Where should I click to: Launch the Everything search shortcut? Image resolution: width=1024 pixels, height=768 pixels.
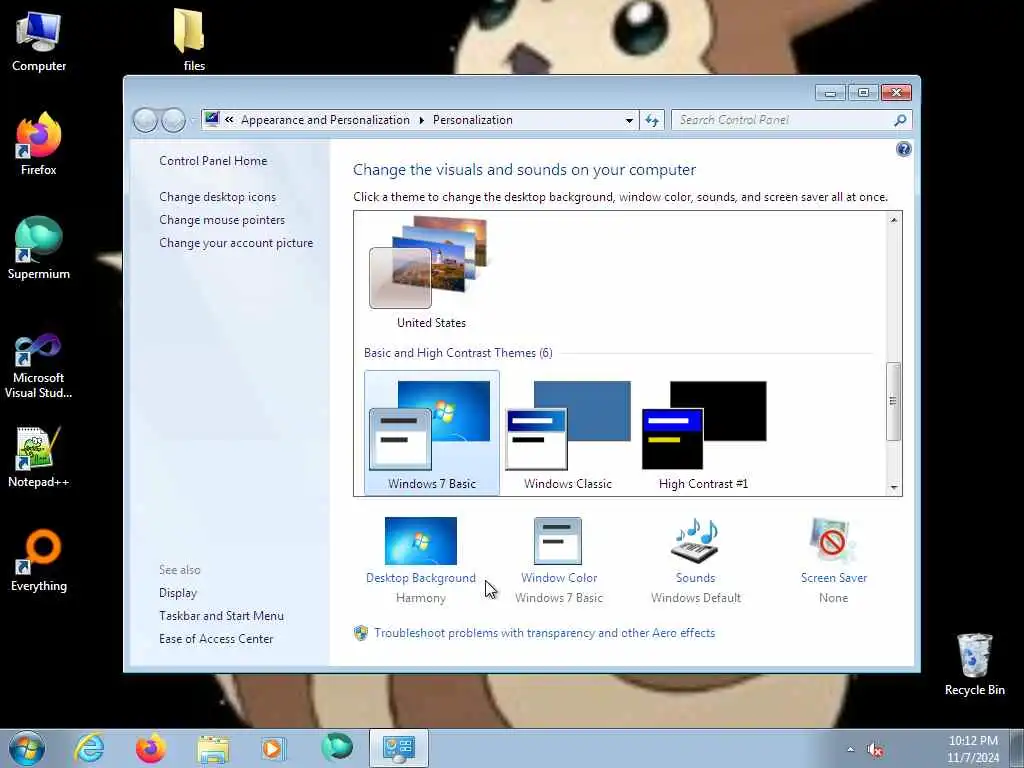39,560
